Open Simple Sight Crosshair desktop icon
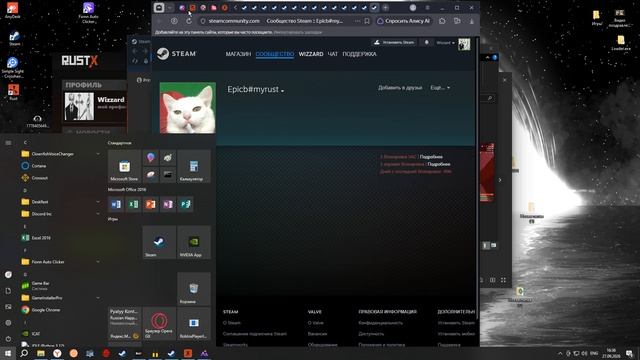640x360 pixels. tap(13, 67)
